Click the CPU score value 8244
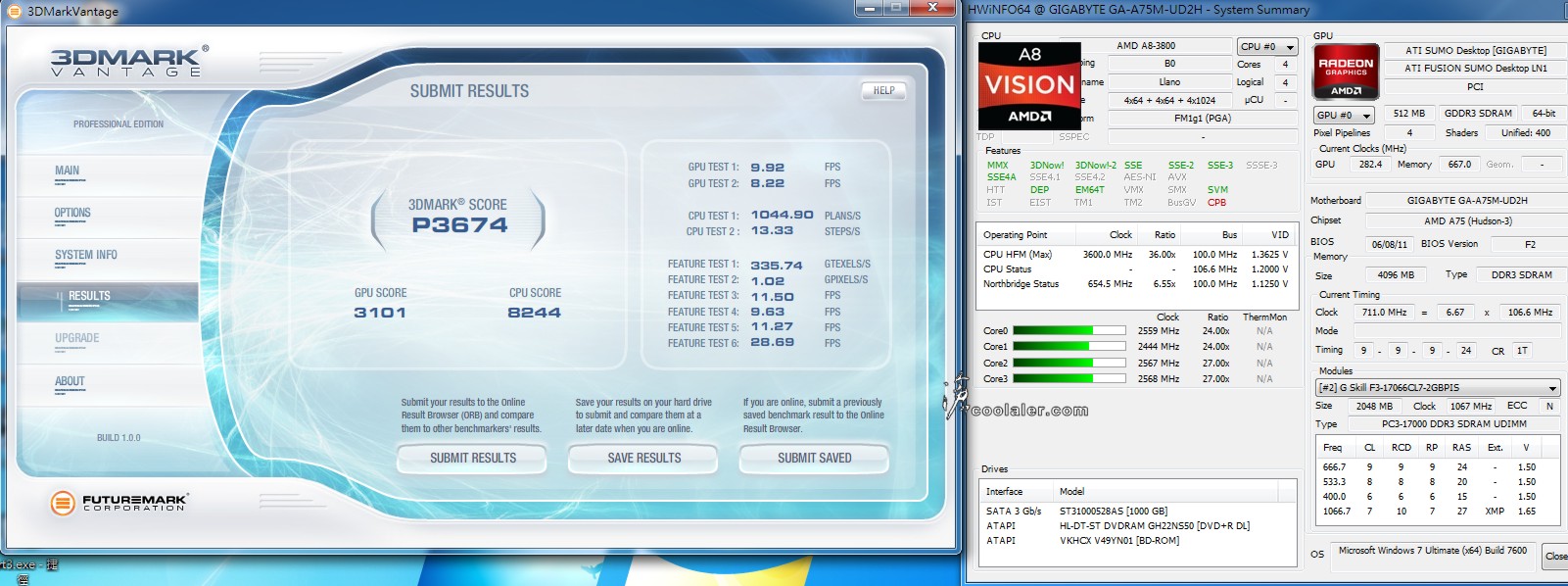This screenshot has width=1568, height=586. 534,313
